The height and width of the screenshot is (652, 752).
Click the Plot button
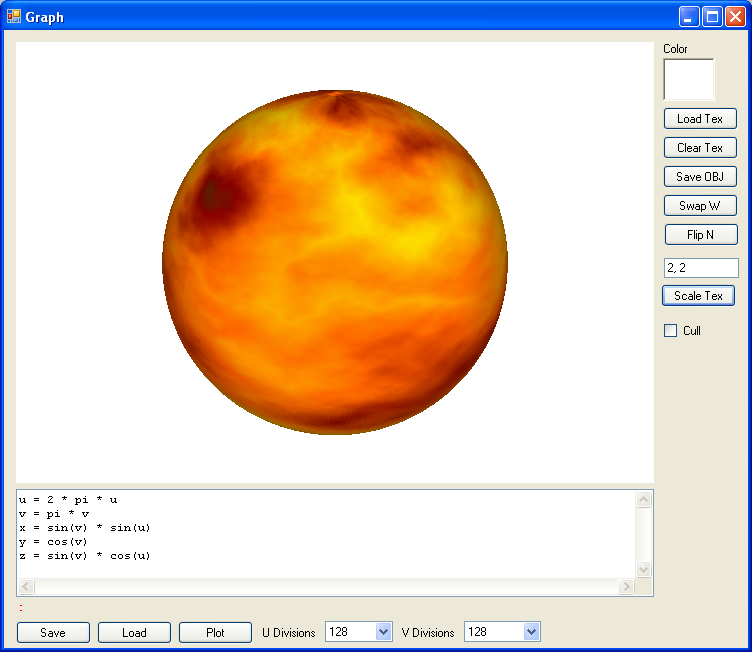click(x=215, y=633)
